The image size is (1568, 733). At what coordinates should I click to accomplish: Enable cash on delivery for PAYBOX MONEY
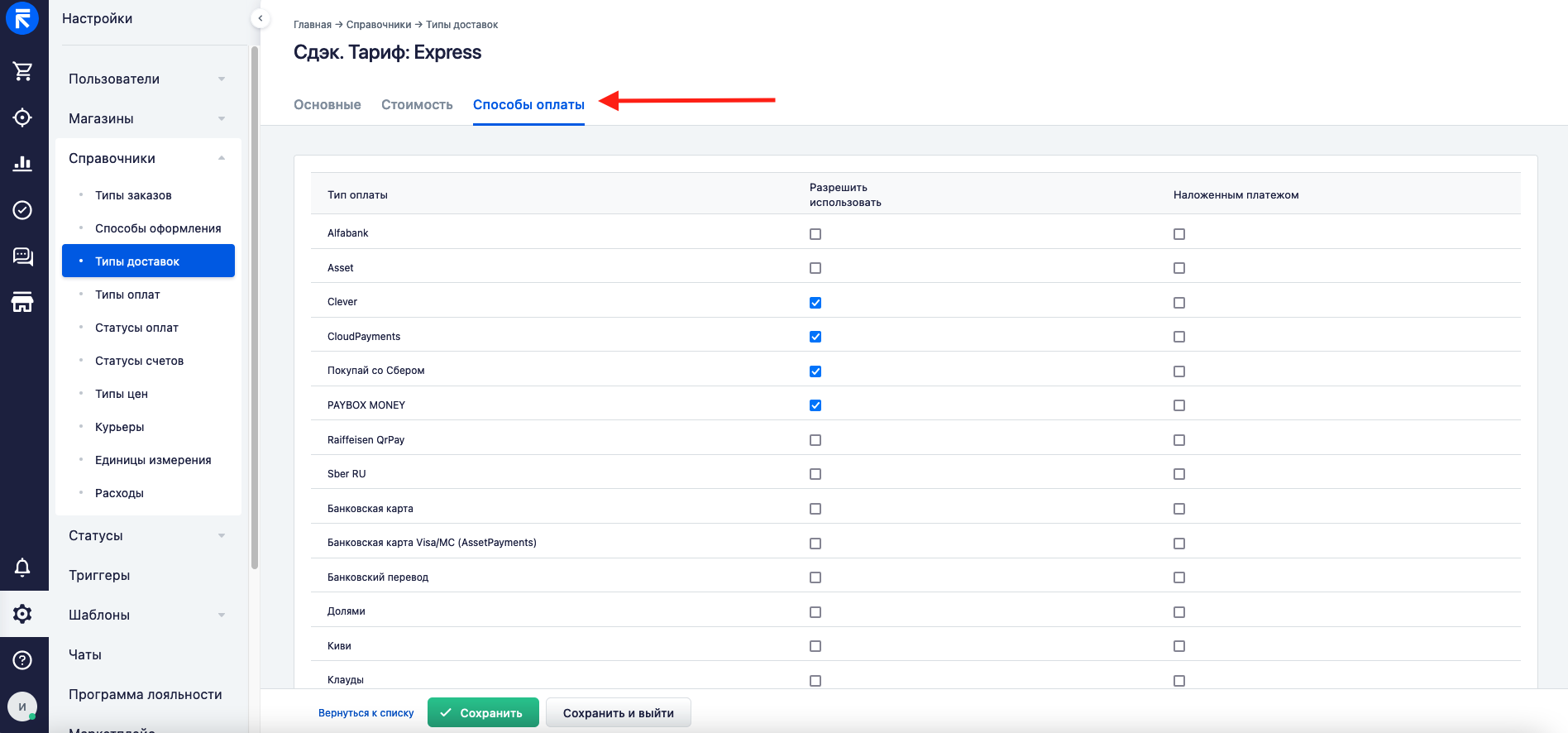click(1179, 405)
